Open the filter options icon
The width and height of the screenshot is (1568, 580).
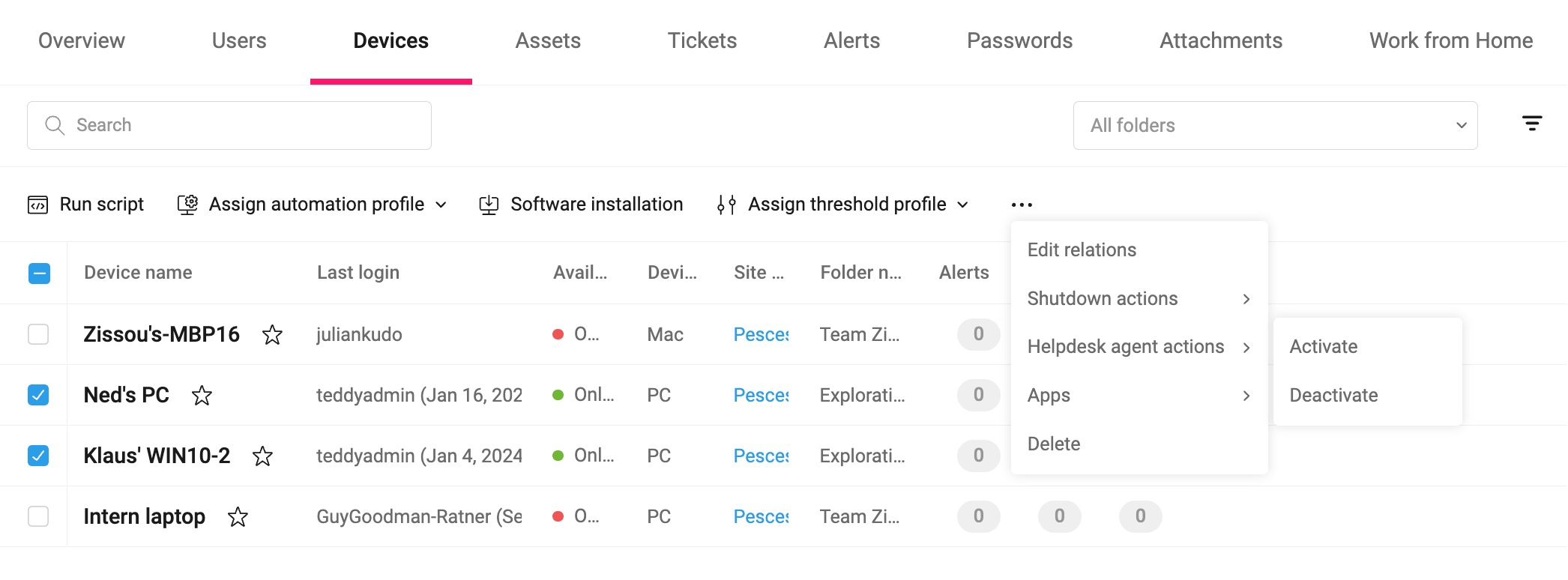point(1532,124)
